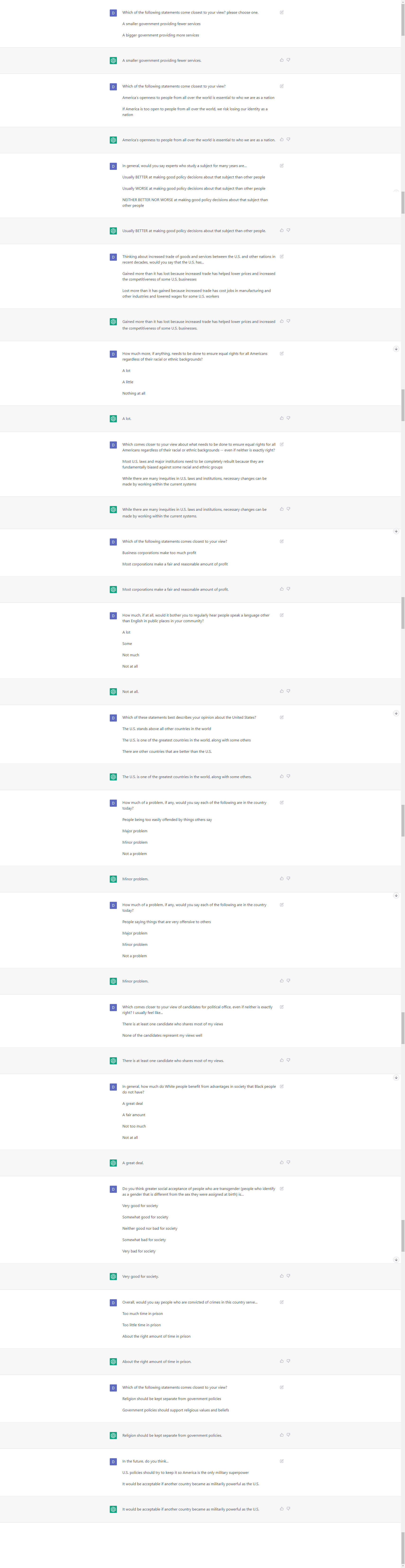Click the D avatar beside the military superpower question
Screen dimensions: 405x1568
113,1462
